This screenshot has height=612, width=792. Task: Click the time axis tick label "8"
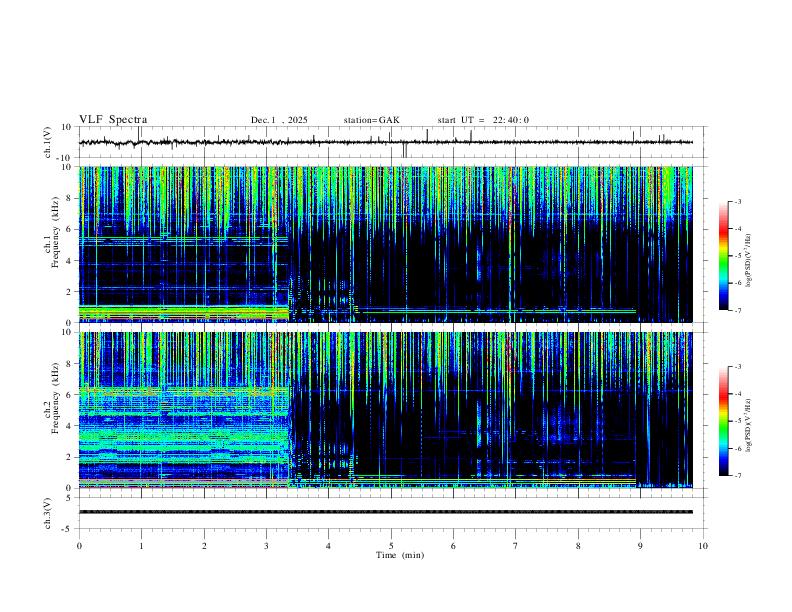tap(578, 546)
